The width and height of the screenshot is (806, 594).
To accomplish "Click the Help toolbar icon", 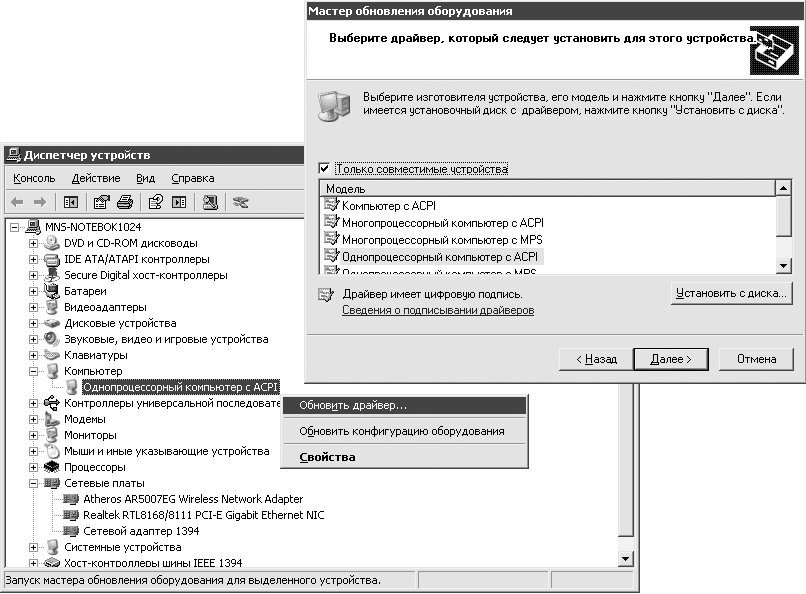I will coord(156,202).
